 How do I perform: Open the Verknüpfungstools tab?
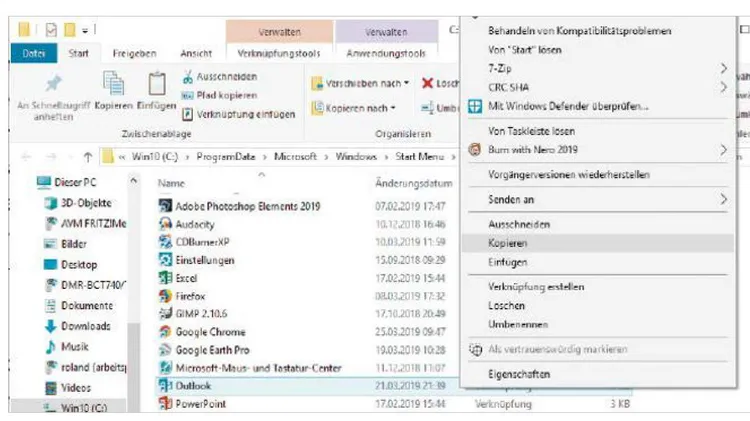pos(279,54)
